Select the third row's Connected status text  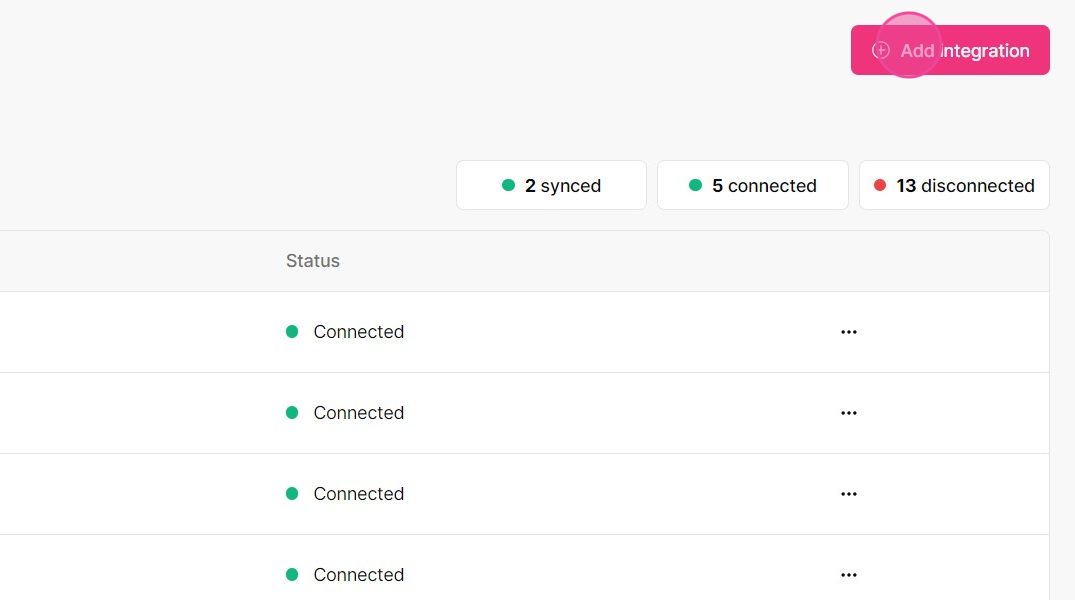tap(359, 494)
